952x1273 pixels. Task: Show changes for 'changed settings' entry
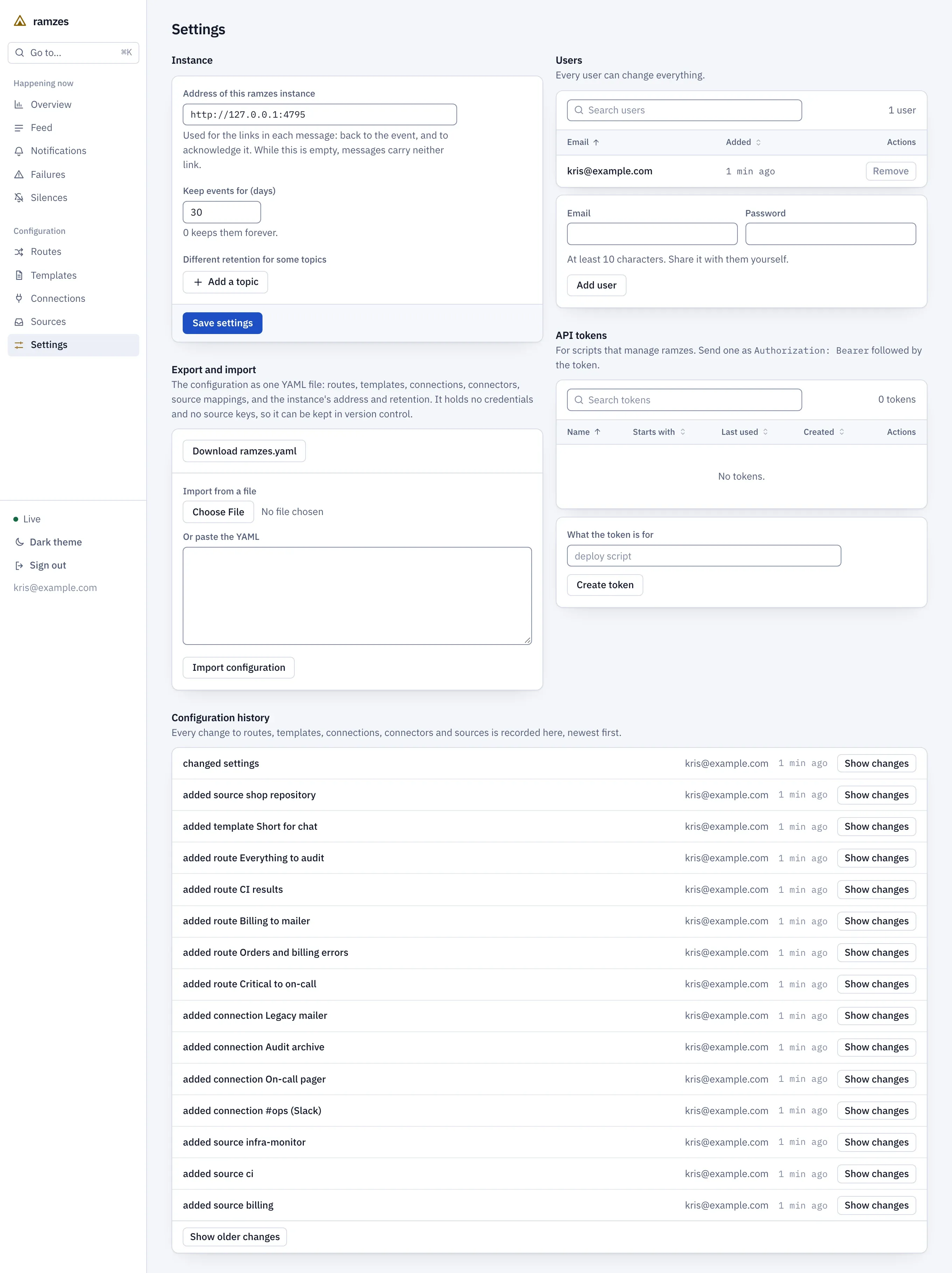877,763
